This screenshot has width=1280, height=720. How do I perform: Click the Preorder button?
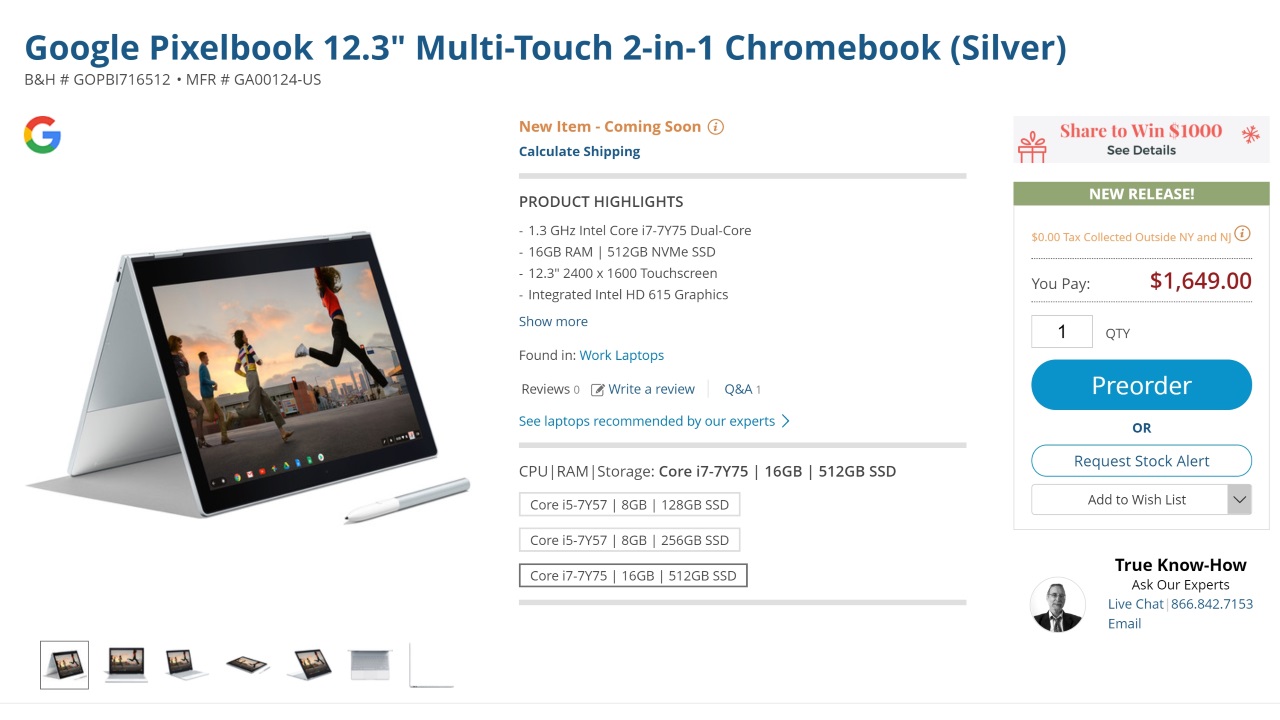pyautogui.click(x=1141, y=385)
